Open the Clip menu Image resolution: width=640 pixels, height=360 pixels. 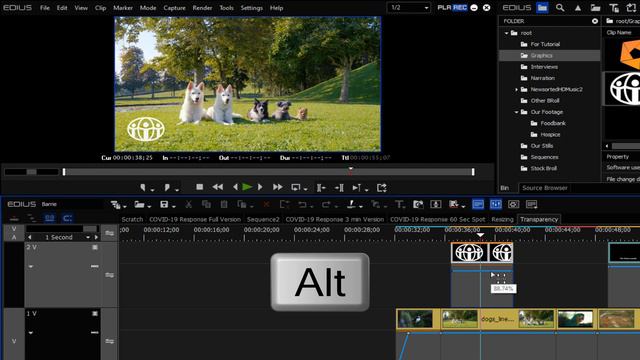tap(100, 8)
